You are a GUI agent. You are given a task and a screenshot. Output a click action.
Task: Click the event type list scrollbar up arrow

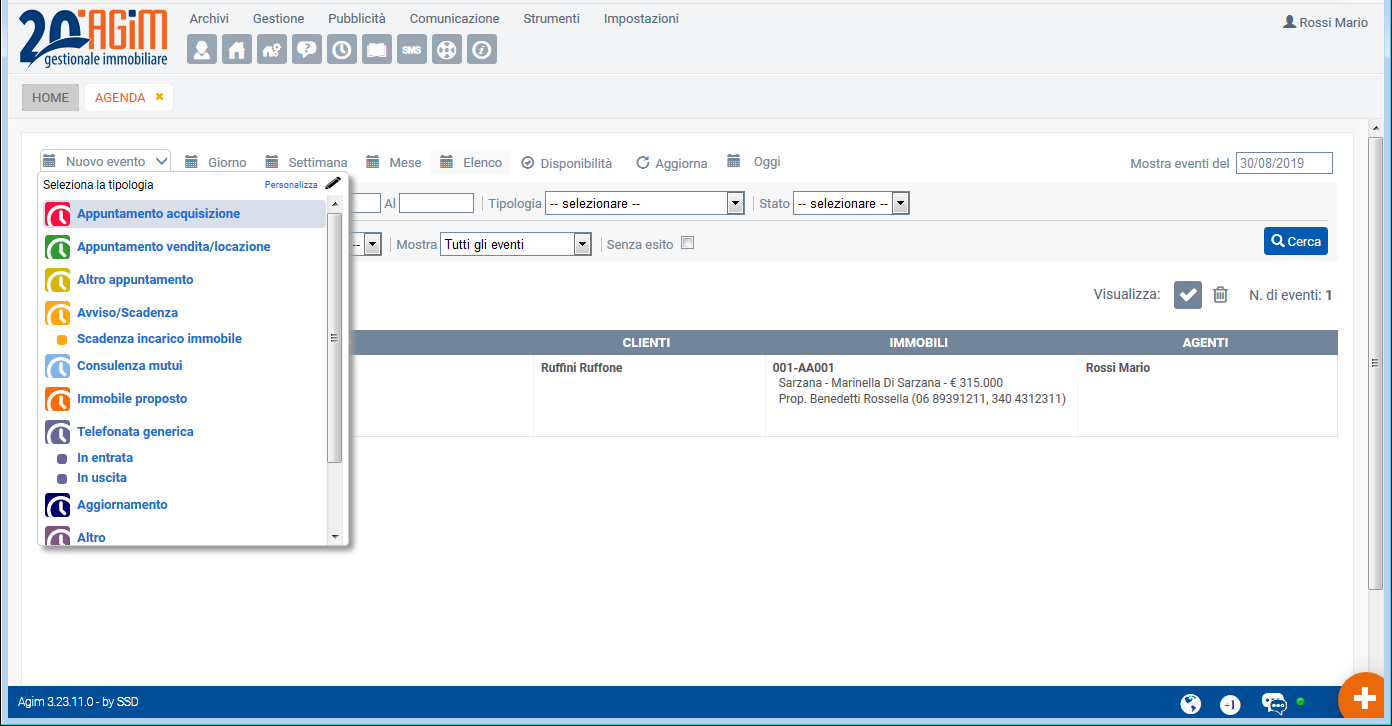coord(335,205)
